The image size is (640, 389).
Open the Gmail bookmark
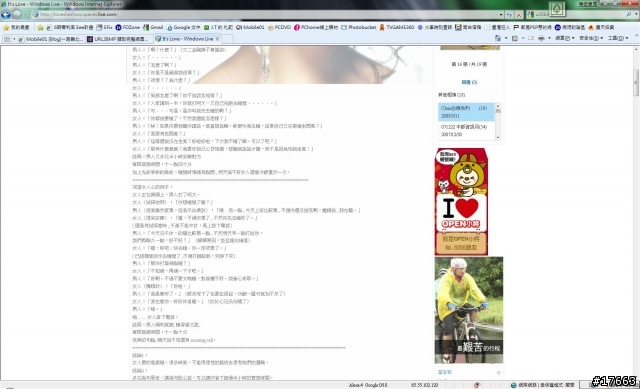pos(153,27)
